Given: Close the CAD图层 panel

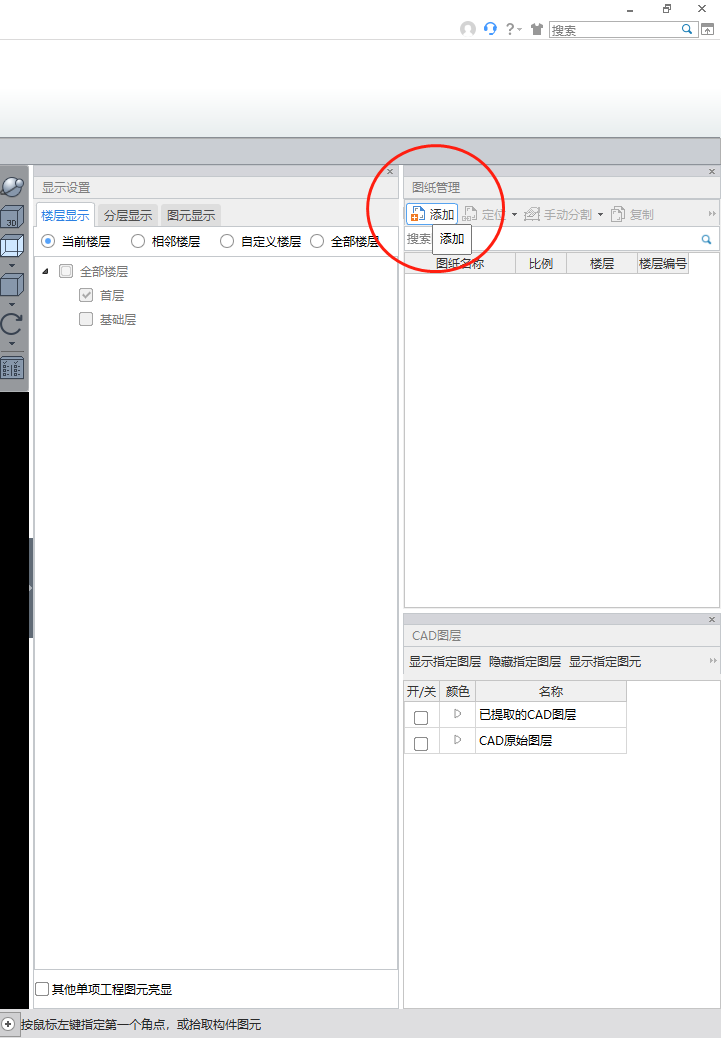Looking at the screenshot, I should 712,620.
